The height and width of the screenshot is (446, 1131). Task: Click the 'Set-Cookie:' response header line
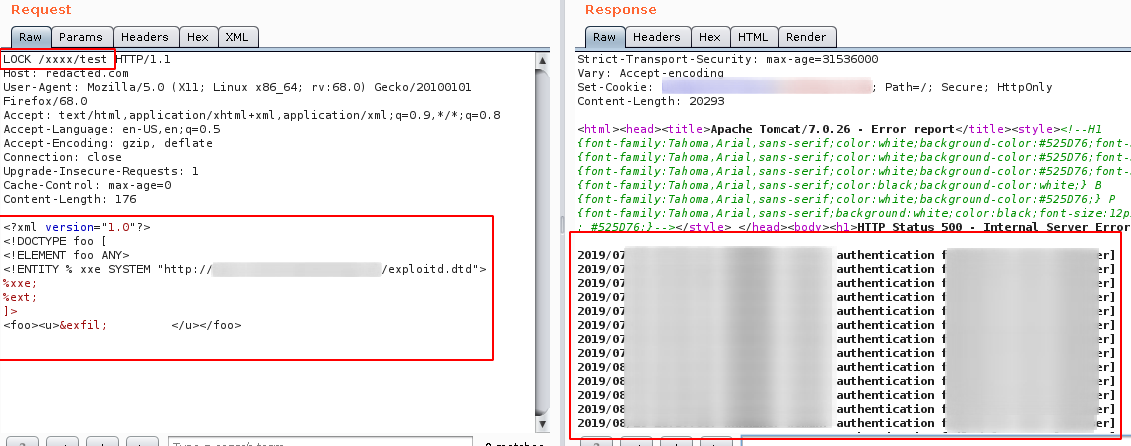(x=814, y=87)
